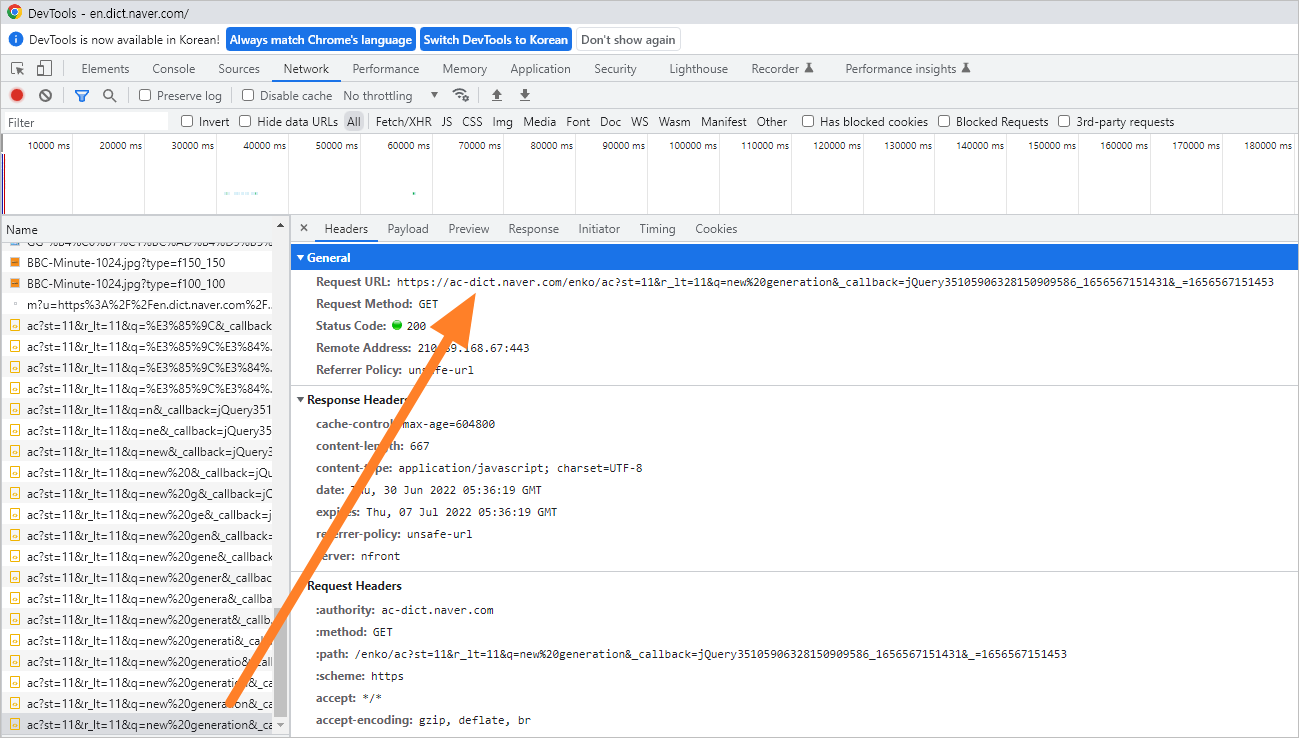The height and width of the screenshot is (738, 1299).
Task: Open the Performance tab
Action: pyautogui.click(x=386, y=69)
